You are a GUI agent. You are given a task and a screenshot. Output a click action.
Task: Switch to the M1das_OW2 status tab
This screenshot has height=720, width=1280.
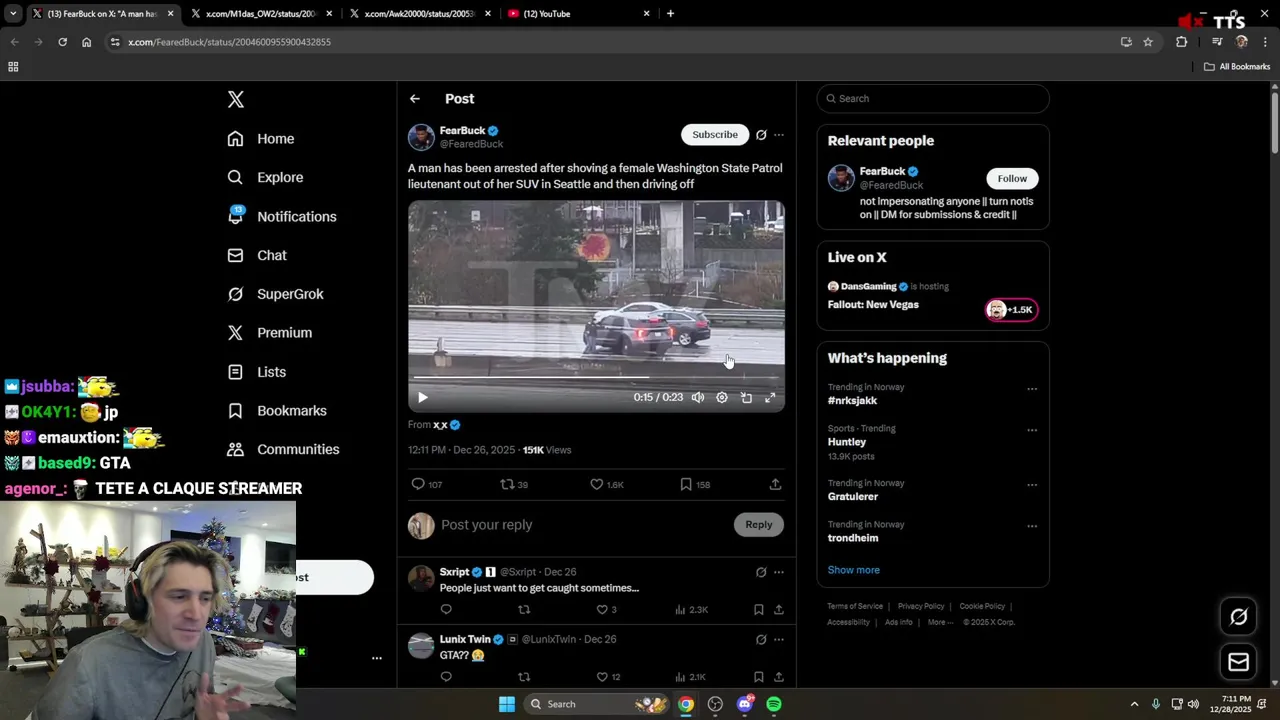tap(262, 14)
